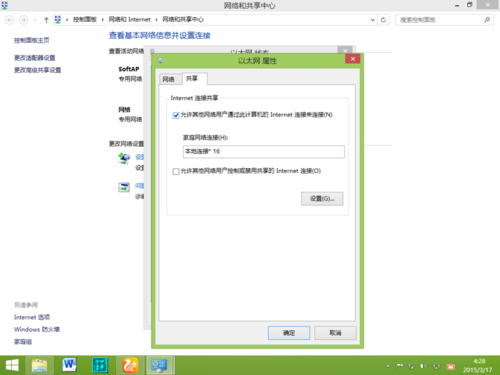The width and height of the screenshot is (500, 375).
Task: Go up one level with up arrow
Action: 46,20
